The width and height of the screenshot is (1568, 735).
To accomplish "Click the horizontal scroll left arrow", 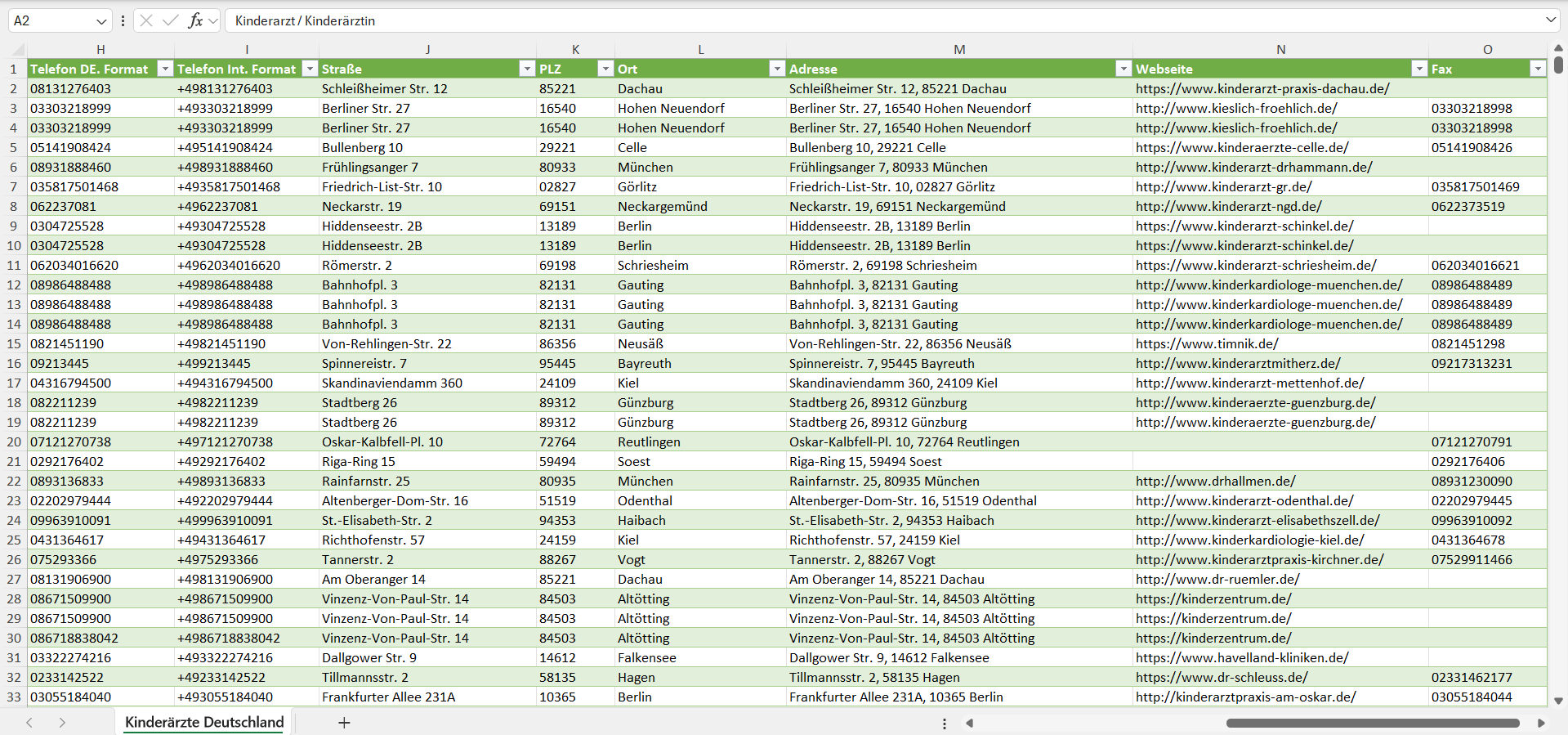I will coord(970,723).
